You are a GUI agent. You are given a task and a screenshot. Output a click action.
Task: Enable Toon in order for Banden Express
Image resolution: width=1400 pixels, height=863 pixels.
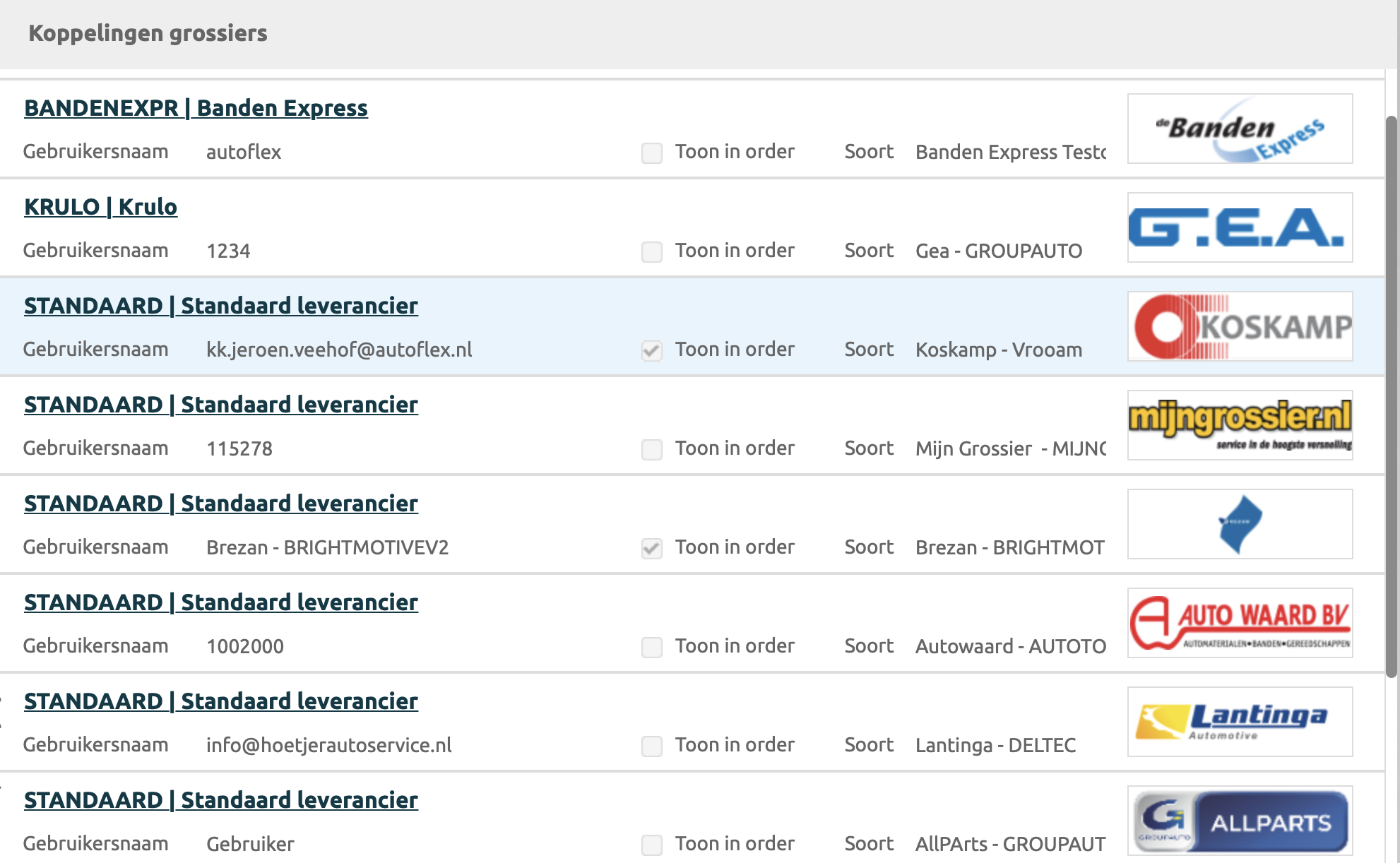[651, 153]
